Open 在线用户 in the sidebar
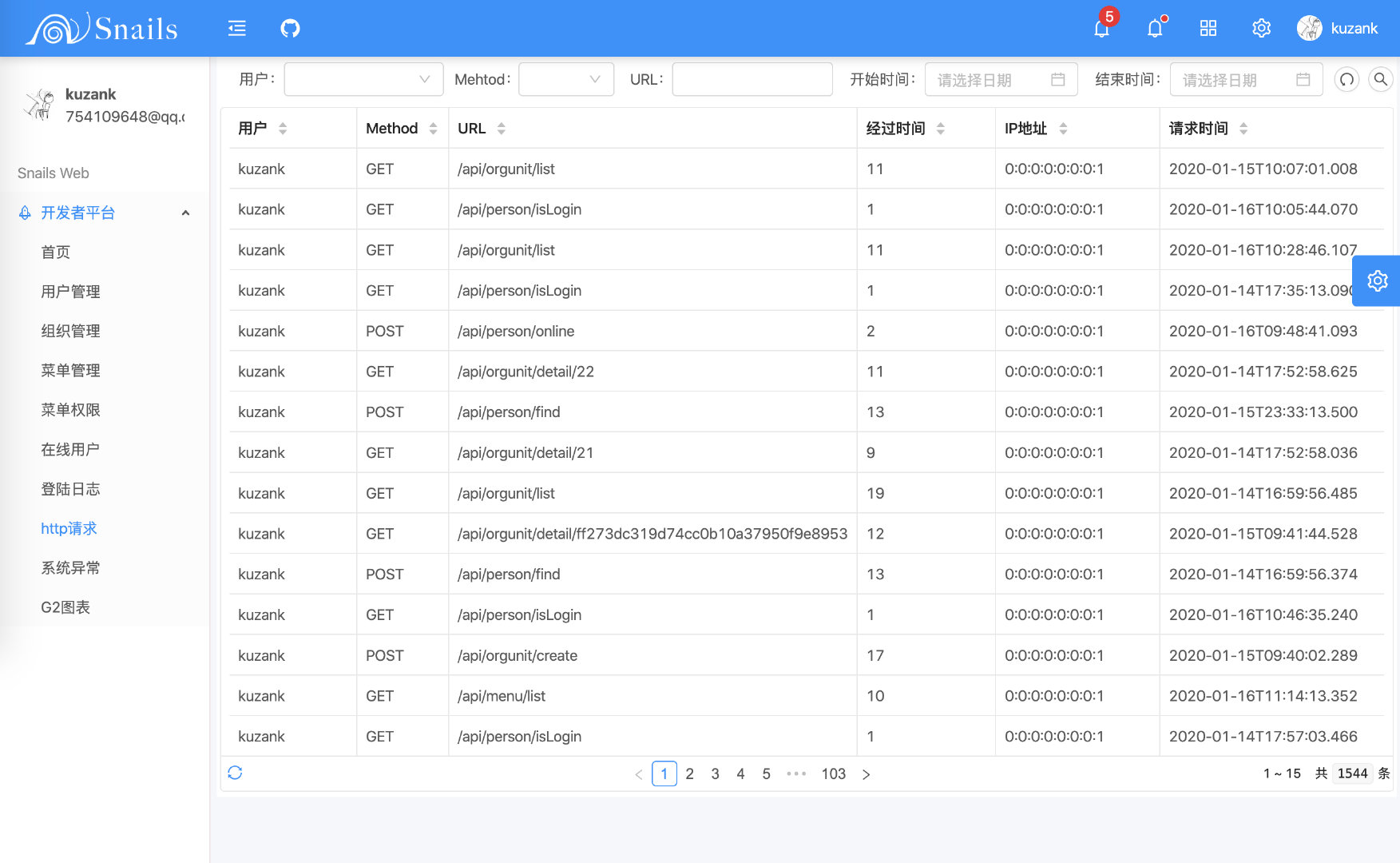The height and width of the screenshot is (863, 1400). (70, 449)
